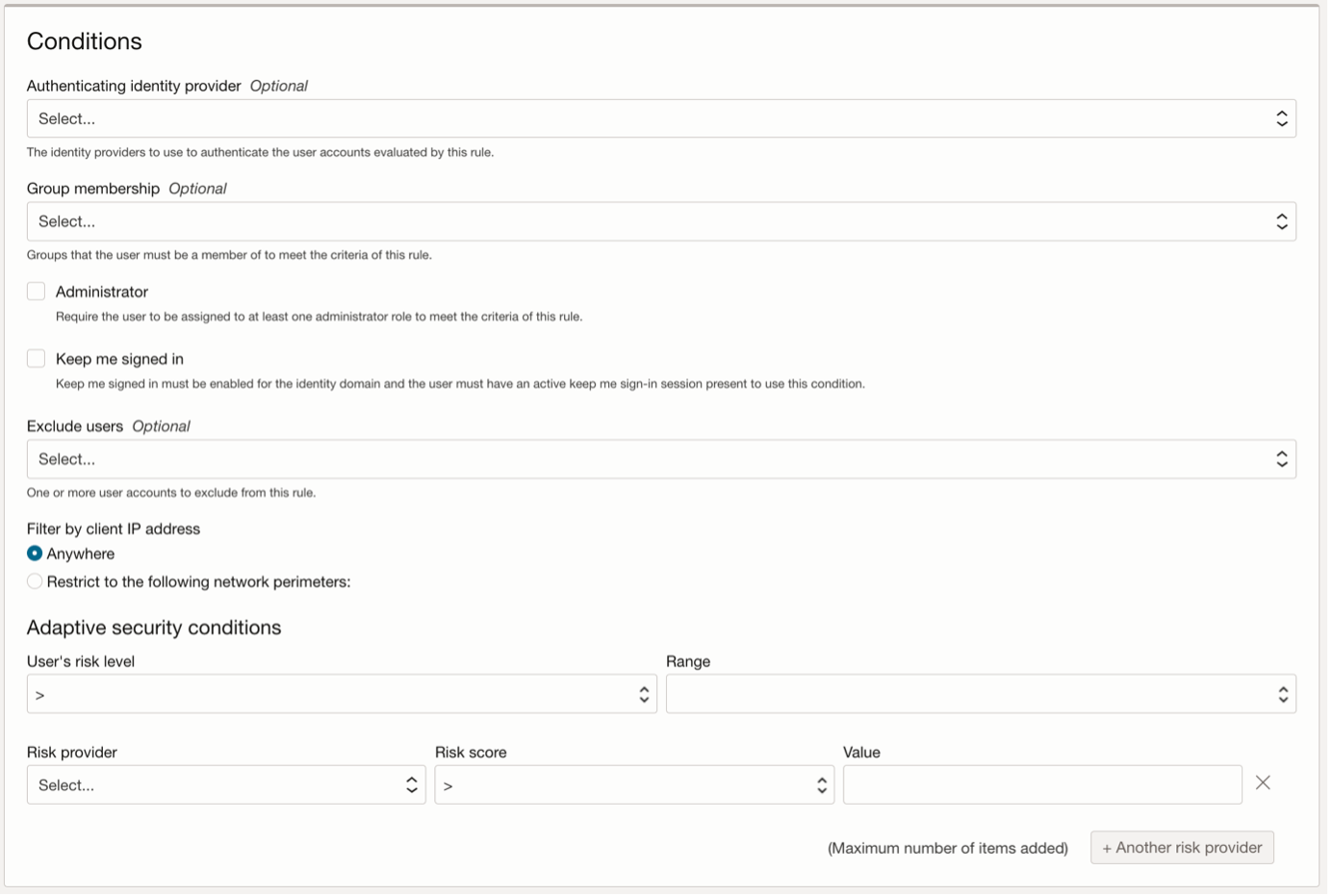Click the X to remove the risk provider row
This screenshot has height=896, width=1332.
(x=1264, y=783)
